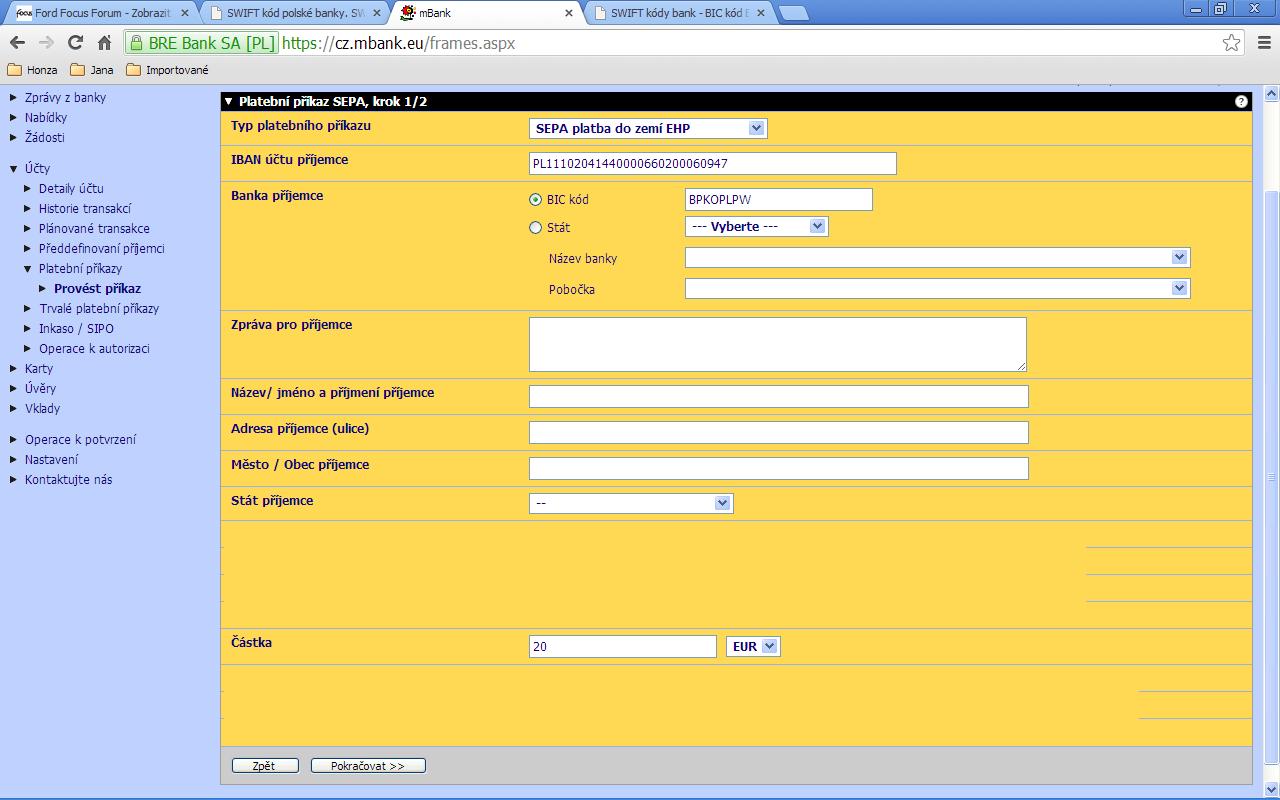Open the EUR currency dropdown
1280x800 pixels.
(753, 647)
